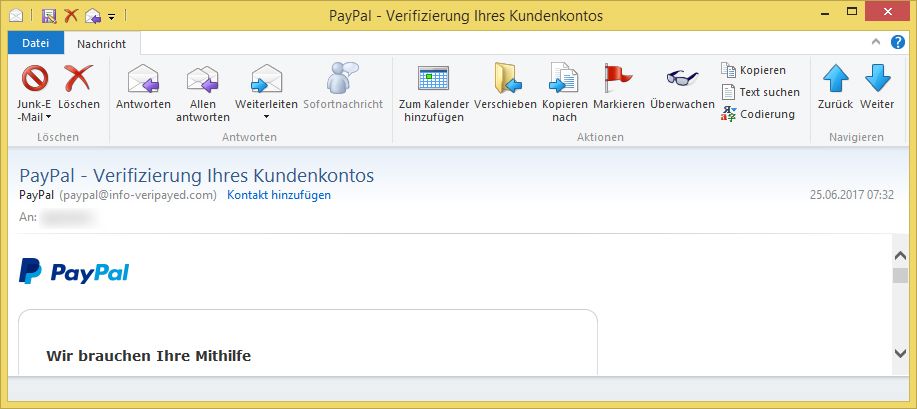Click the heading Wir brauchen Ihre Mithilfe
The height and width of the screenshot is (409, 917).
[149, 356]
